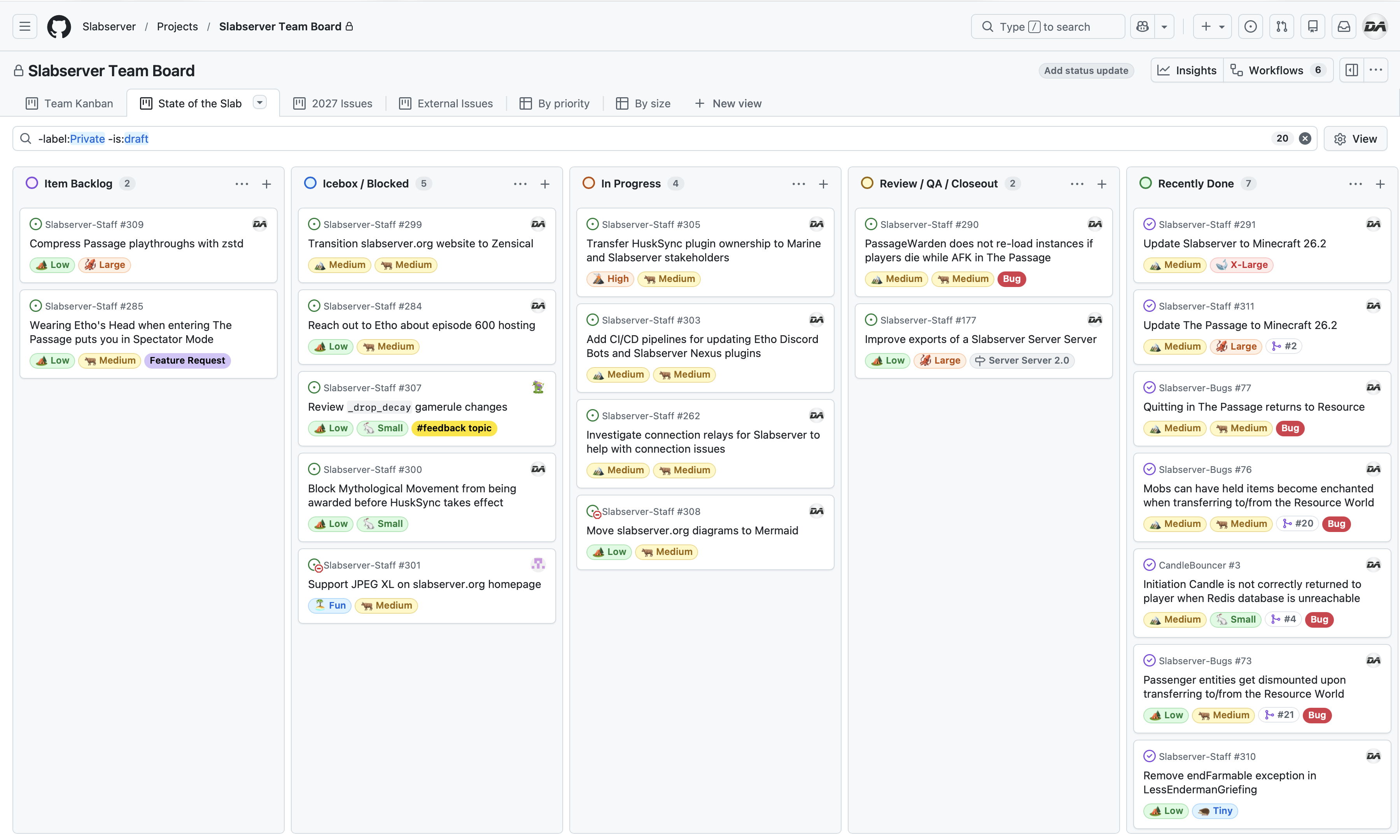Click the X-Large size label on #291
This screenshot has height=840, width=1400.
1242,265
